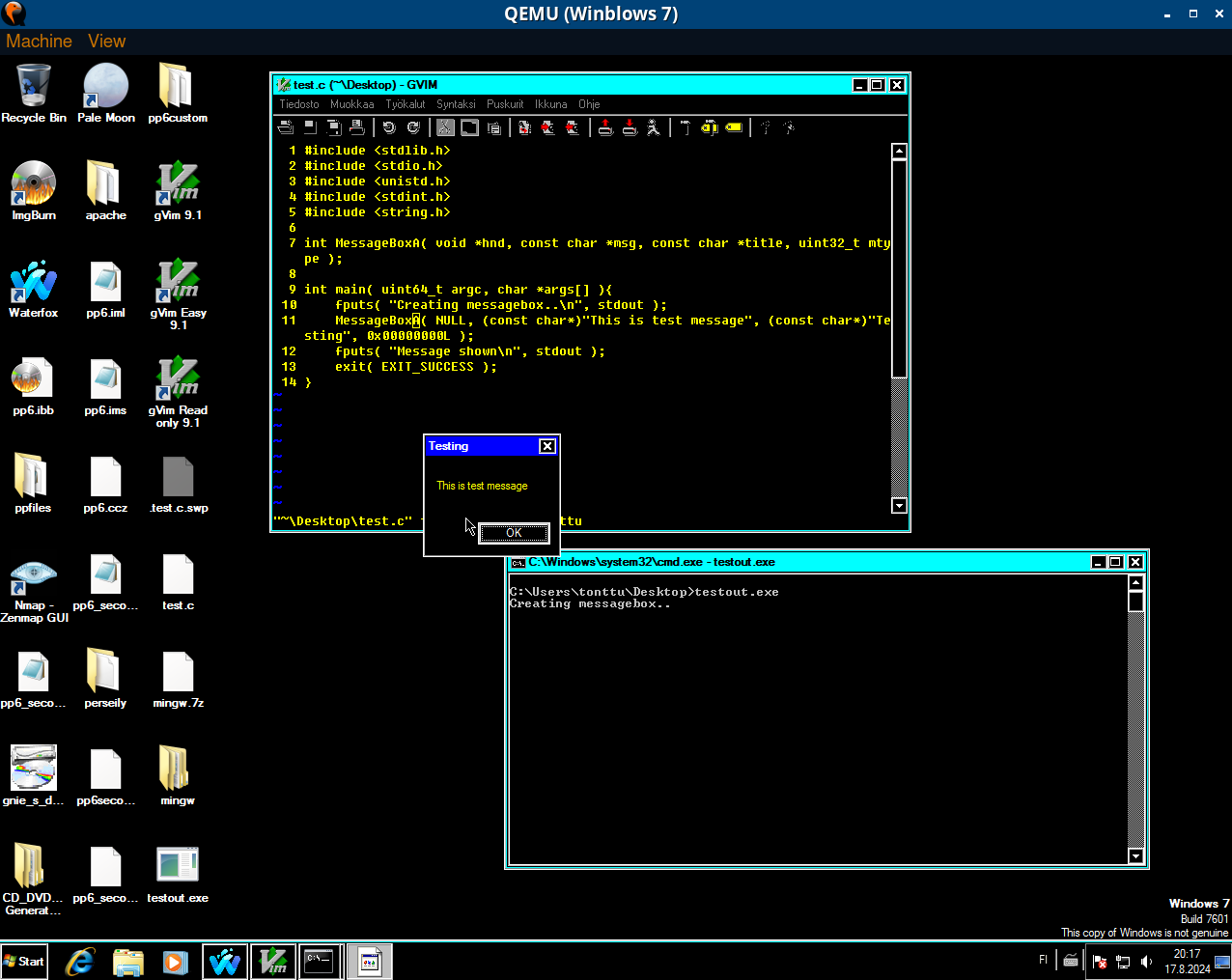Click the FI language indicator in tray
The height and width of the screenshot is (980, 1232).
tap(1043, 960)
